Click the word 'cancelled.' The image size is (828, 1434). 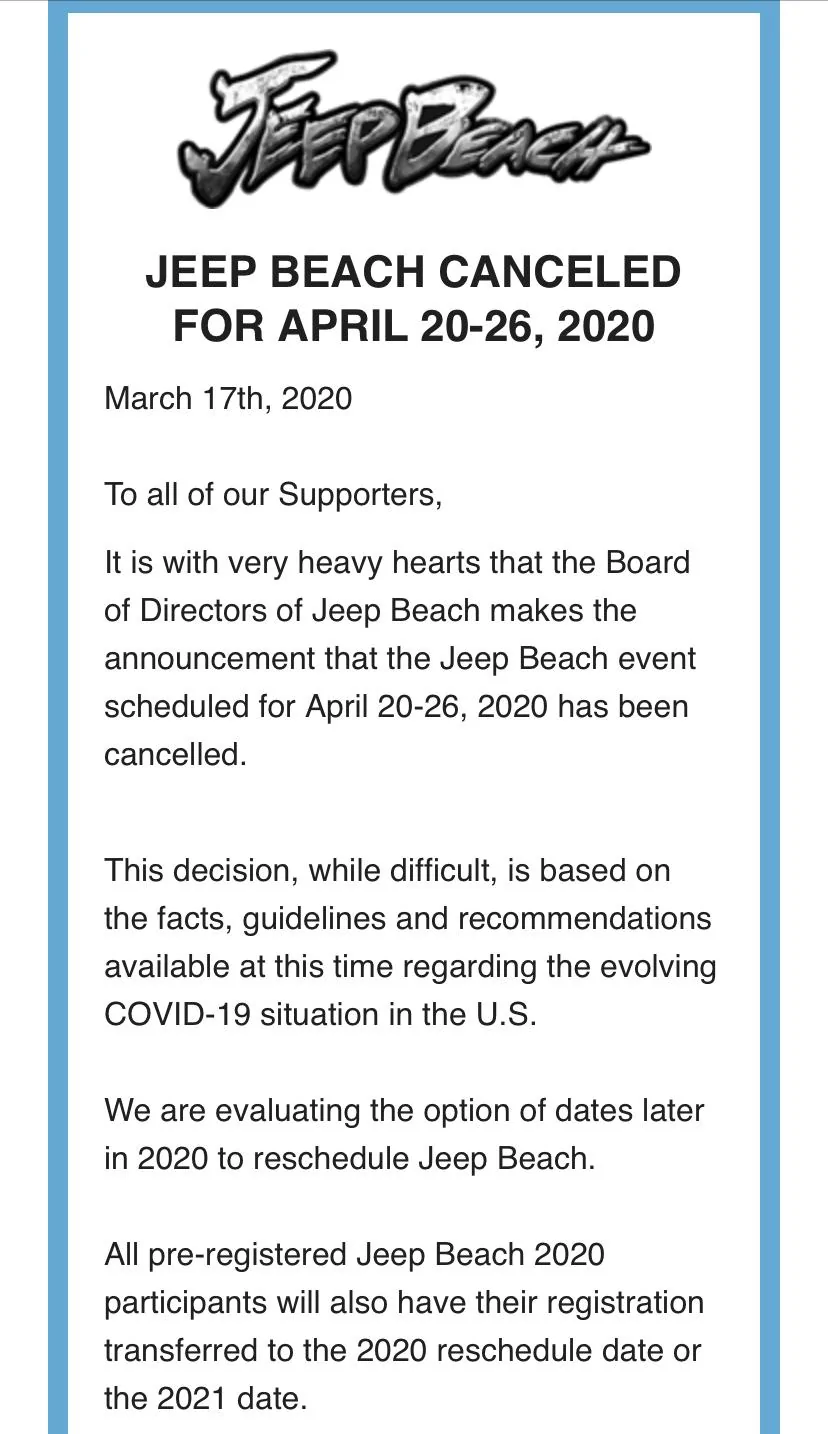click(175, 754)
